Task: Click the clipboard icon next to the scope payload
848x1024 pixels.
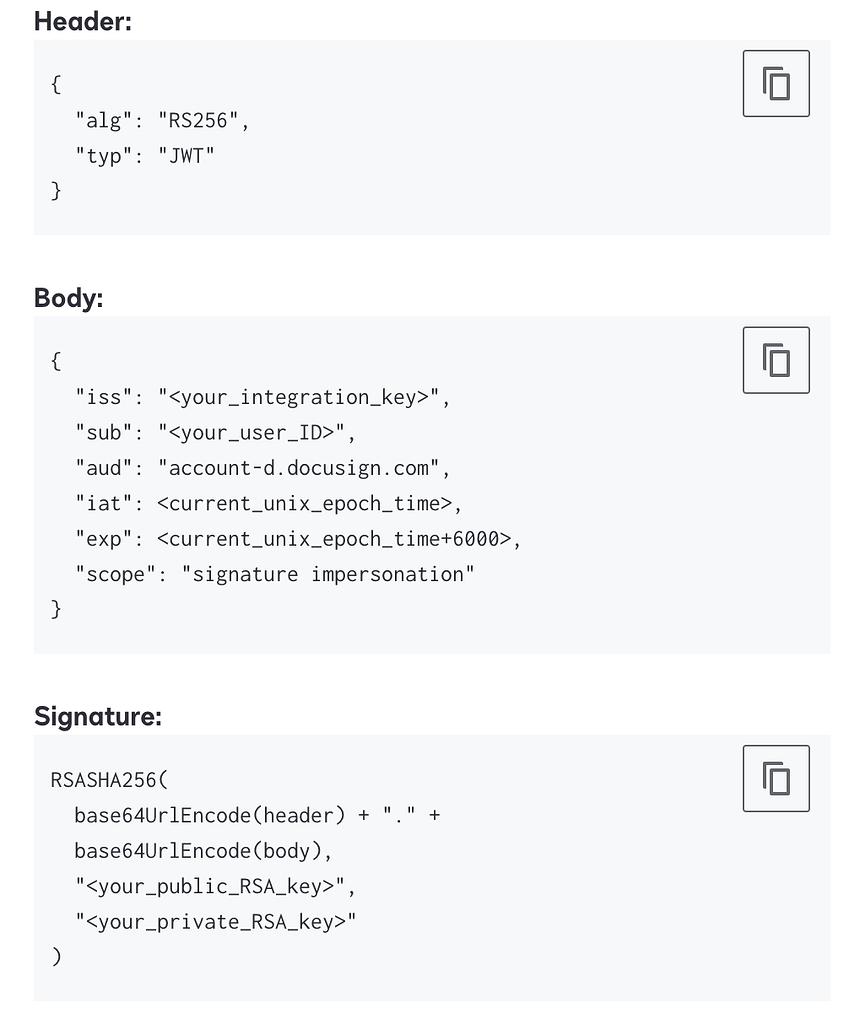Action: (x=776, y=359)
